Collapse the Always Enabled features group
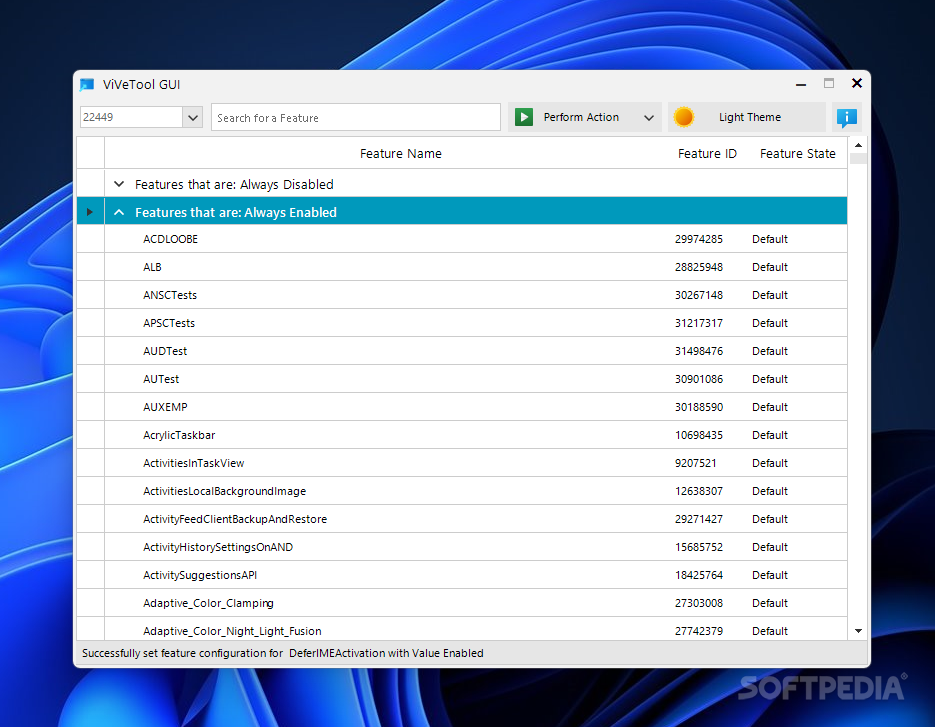Viewport: 935px width, 727px height. (x=119, y=212)
